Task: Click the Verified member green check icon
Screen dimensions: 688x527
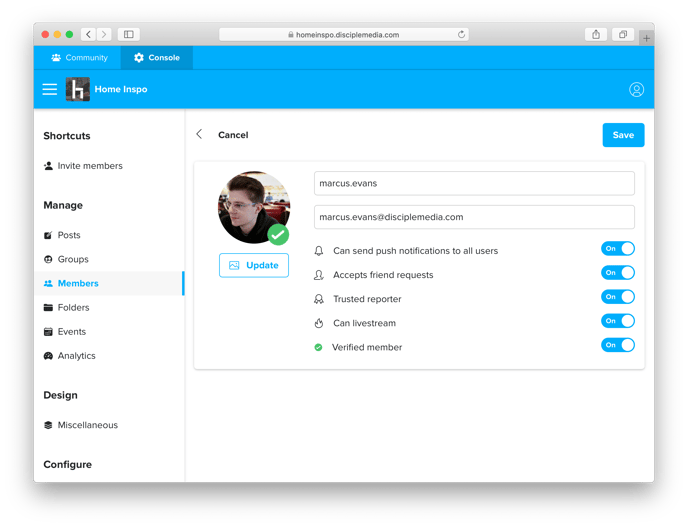Action: click(x=319, y=348)
